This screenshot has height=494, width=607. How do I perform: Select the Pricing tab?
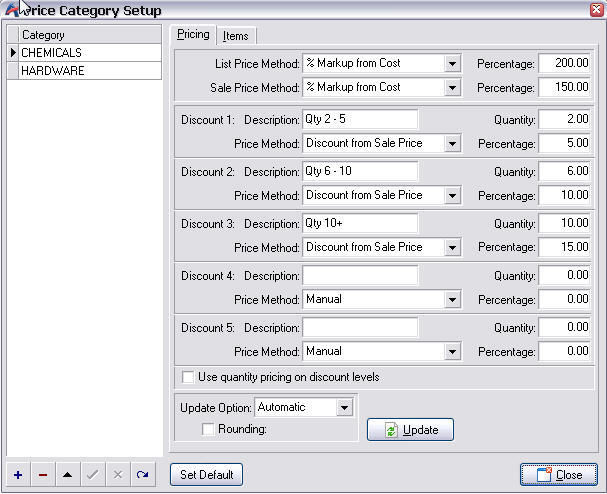(x=193, y=34)
